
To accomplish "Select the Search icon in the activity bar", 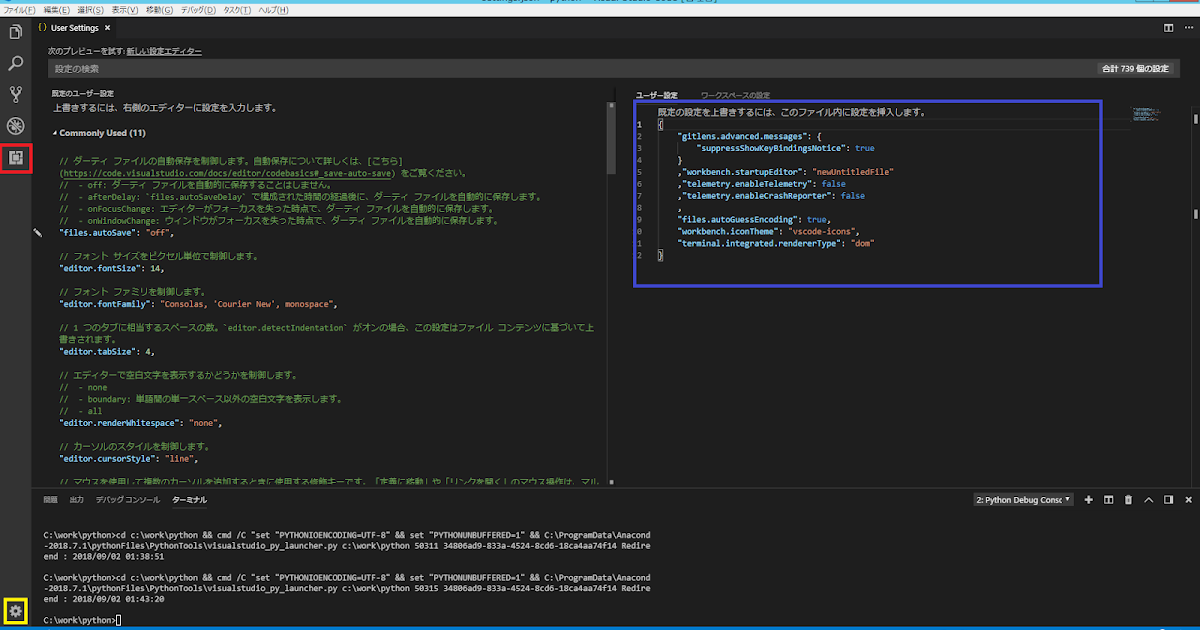I will click(x=14, y=63).
